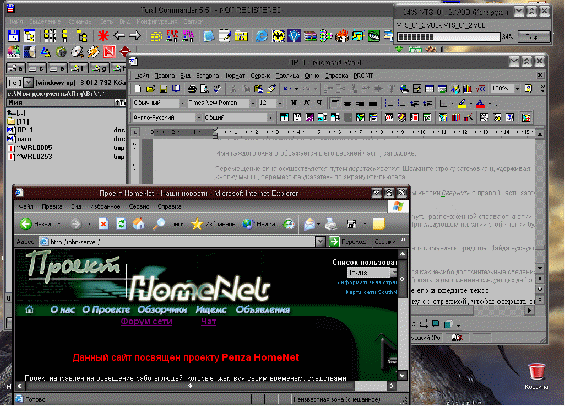
Task: Toggle left text alignment in Word
Action: coord(335,103)
